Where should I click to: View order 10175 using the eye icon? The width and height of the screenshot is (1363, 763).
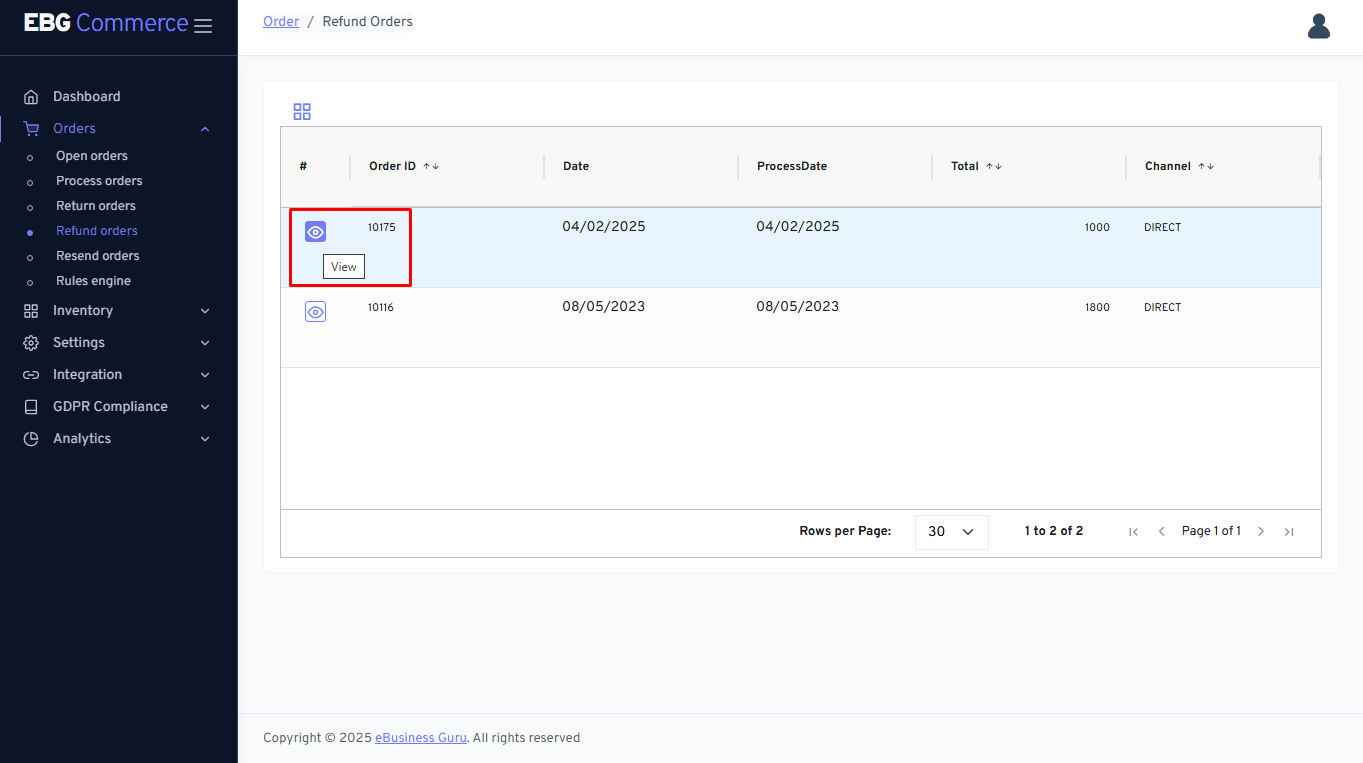tap(315, 232)
